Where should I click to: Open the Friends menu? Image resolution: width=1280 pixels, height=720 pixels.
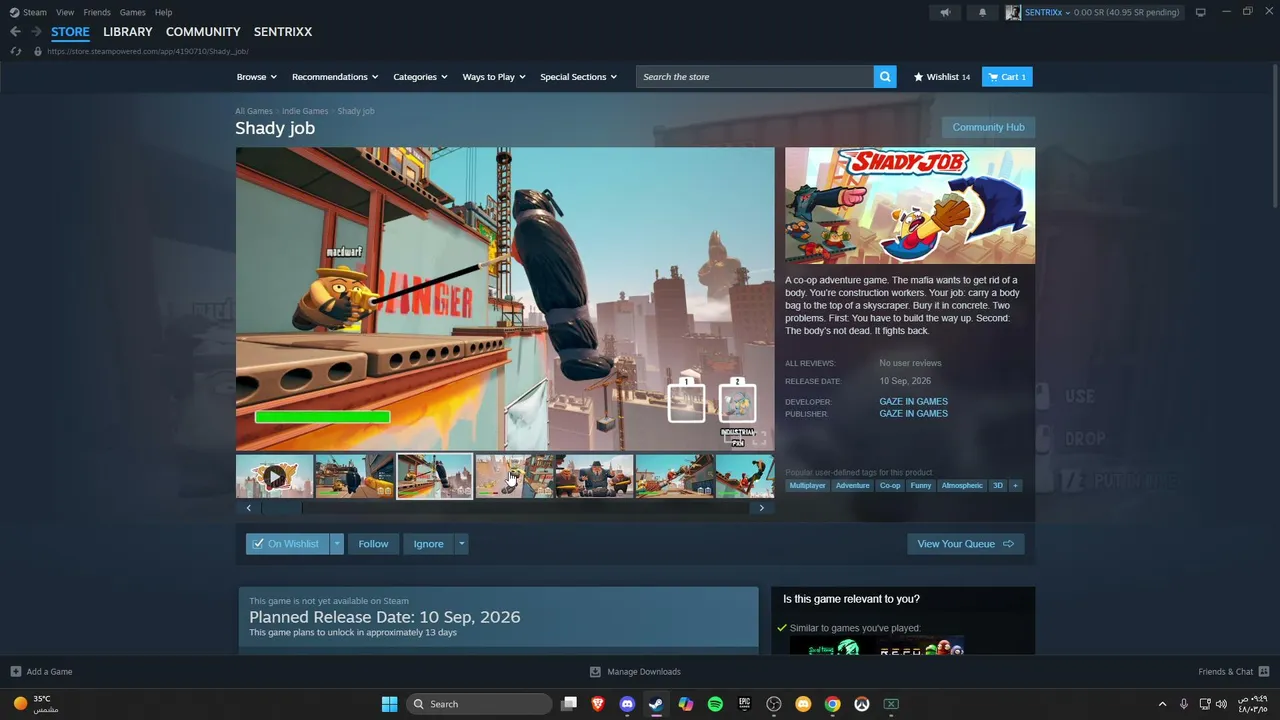pyautogui.click(x=97, y=12)
